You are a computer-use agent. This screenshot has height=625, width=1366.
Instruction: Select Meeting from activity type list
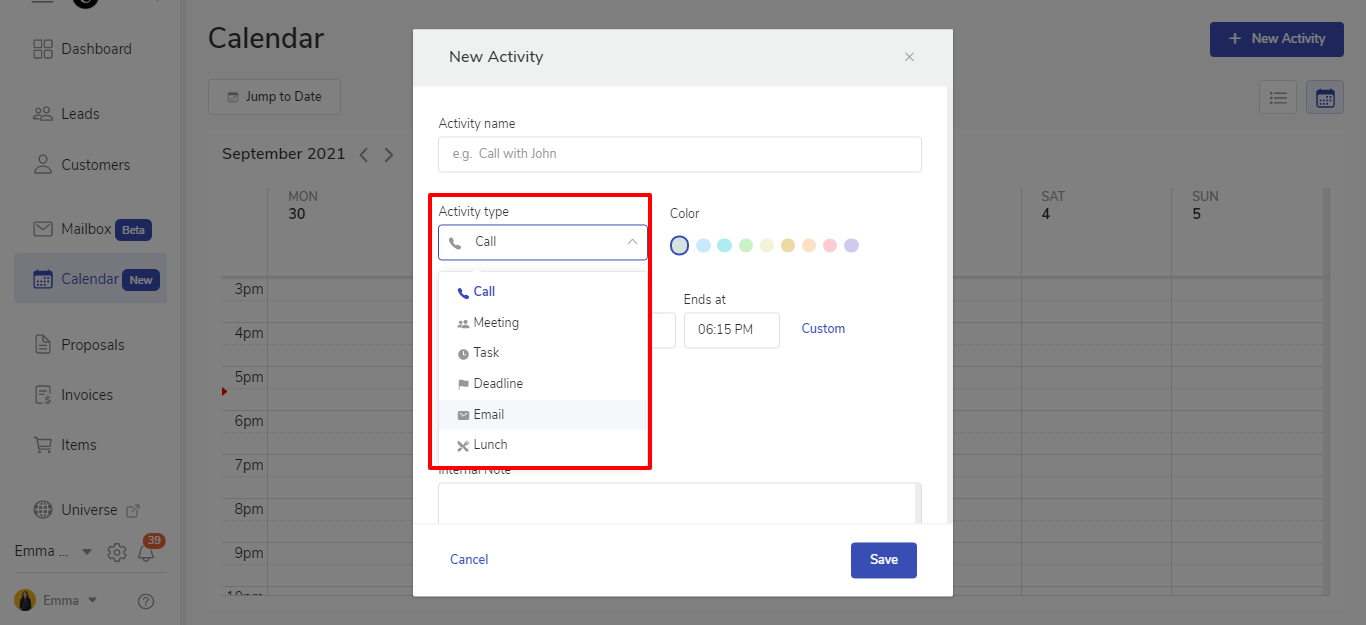click(x=496, y=323)
